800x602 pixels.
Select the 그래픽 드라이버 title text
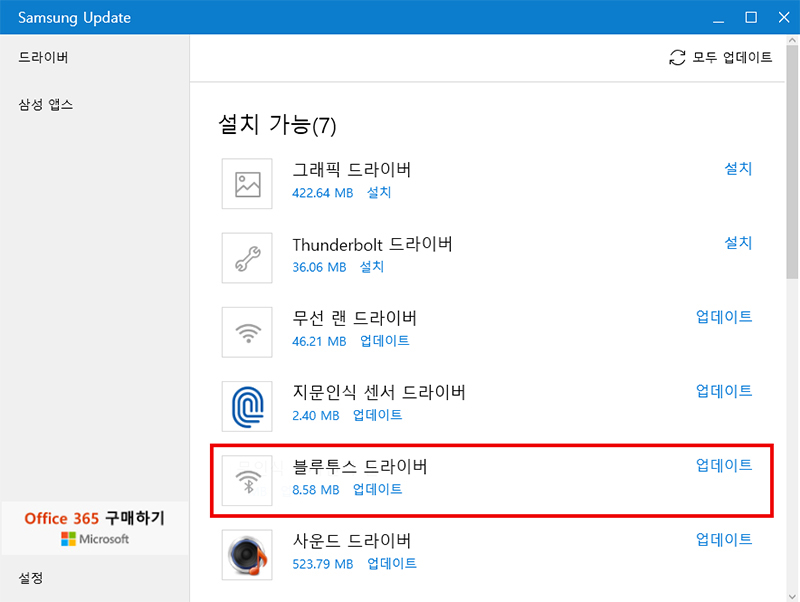tap(352, 169)
